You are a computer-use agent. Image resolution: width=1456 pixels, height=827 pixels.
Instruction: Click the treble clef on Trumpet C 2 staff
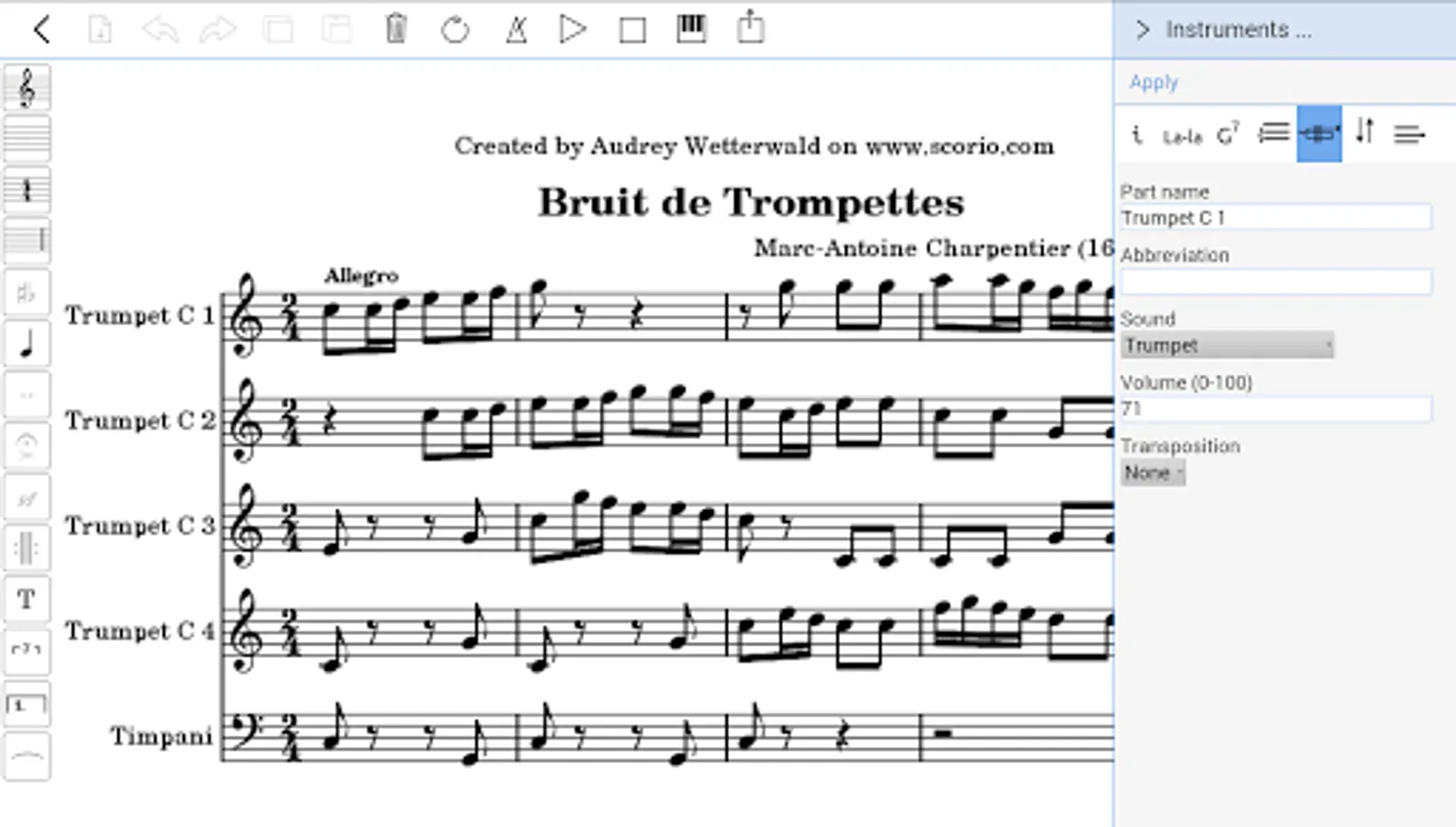[245, 421]
